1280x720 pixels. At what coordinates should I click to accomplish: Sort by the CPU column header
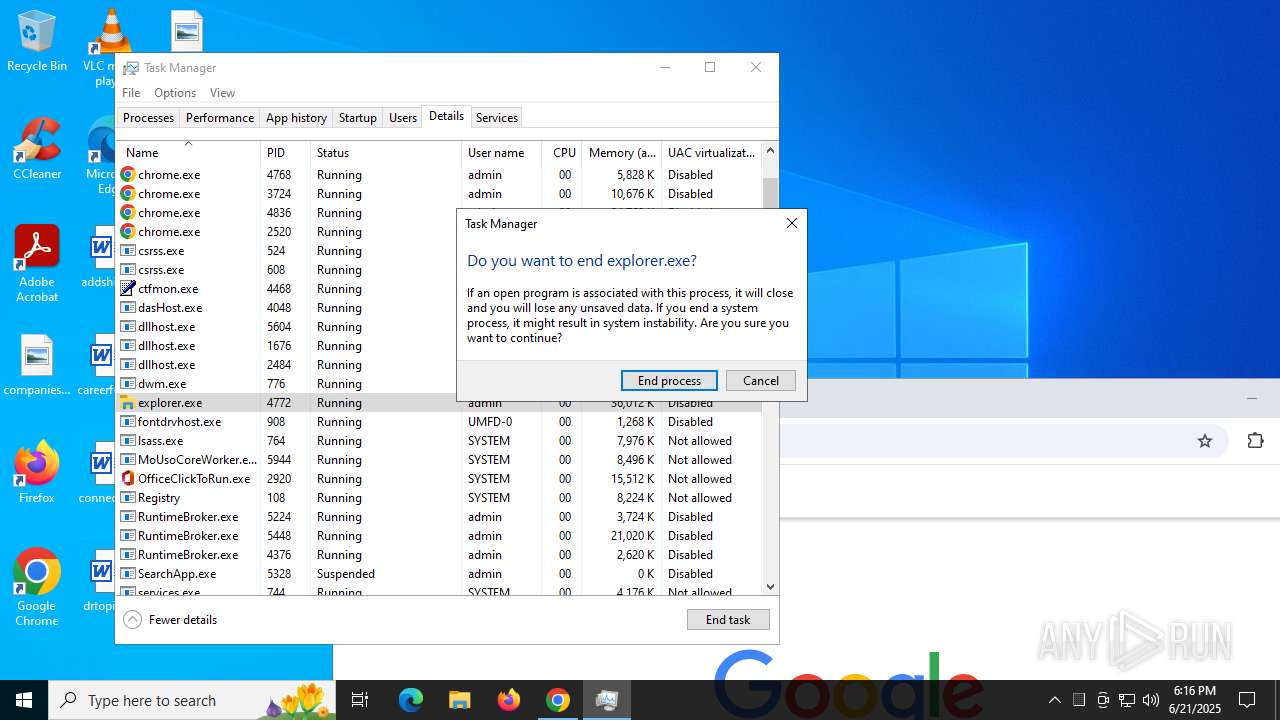coord(563,153)
